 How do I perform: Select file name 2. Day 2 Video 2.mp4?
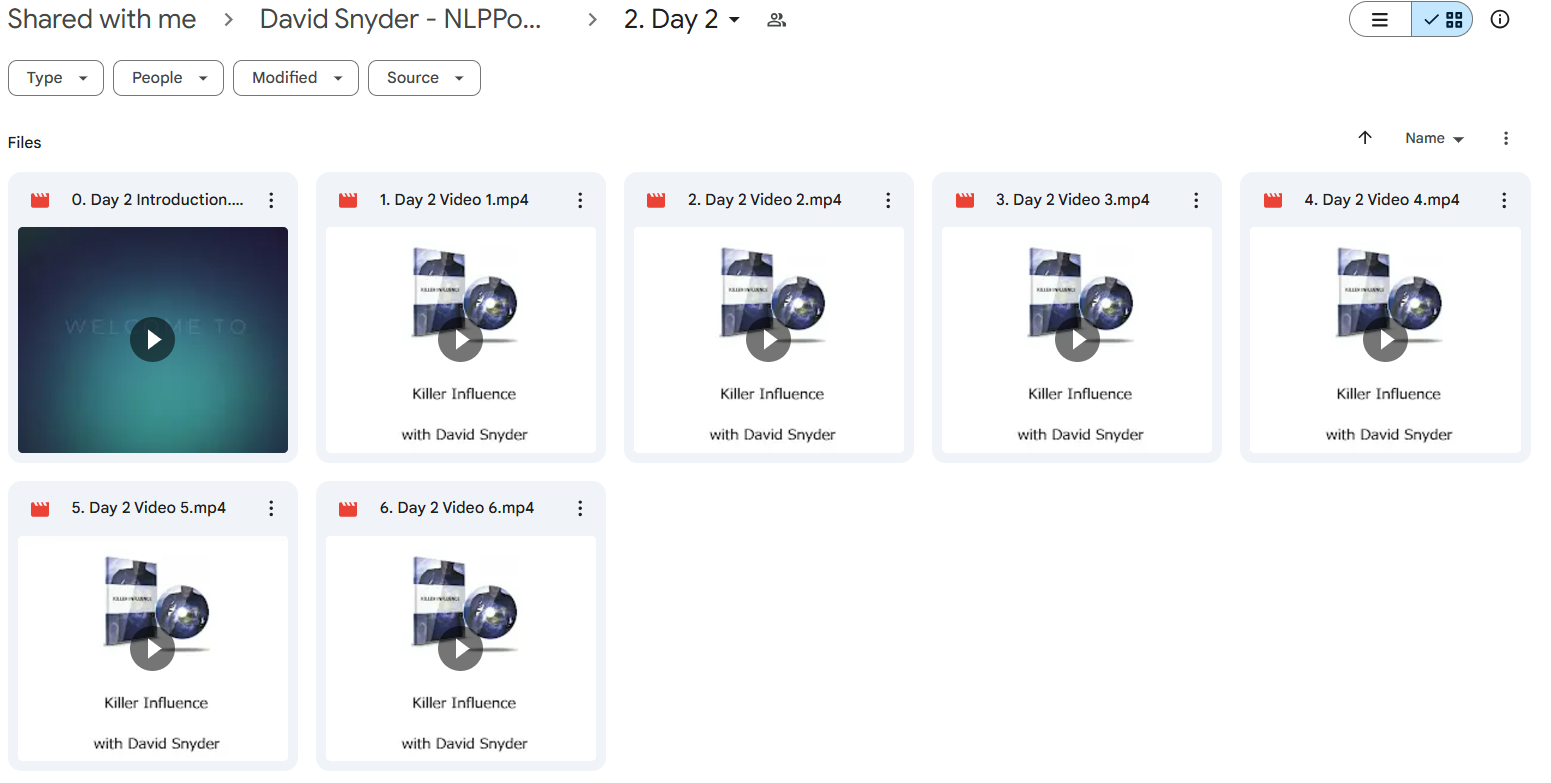click(x=765, y=200)
